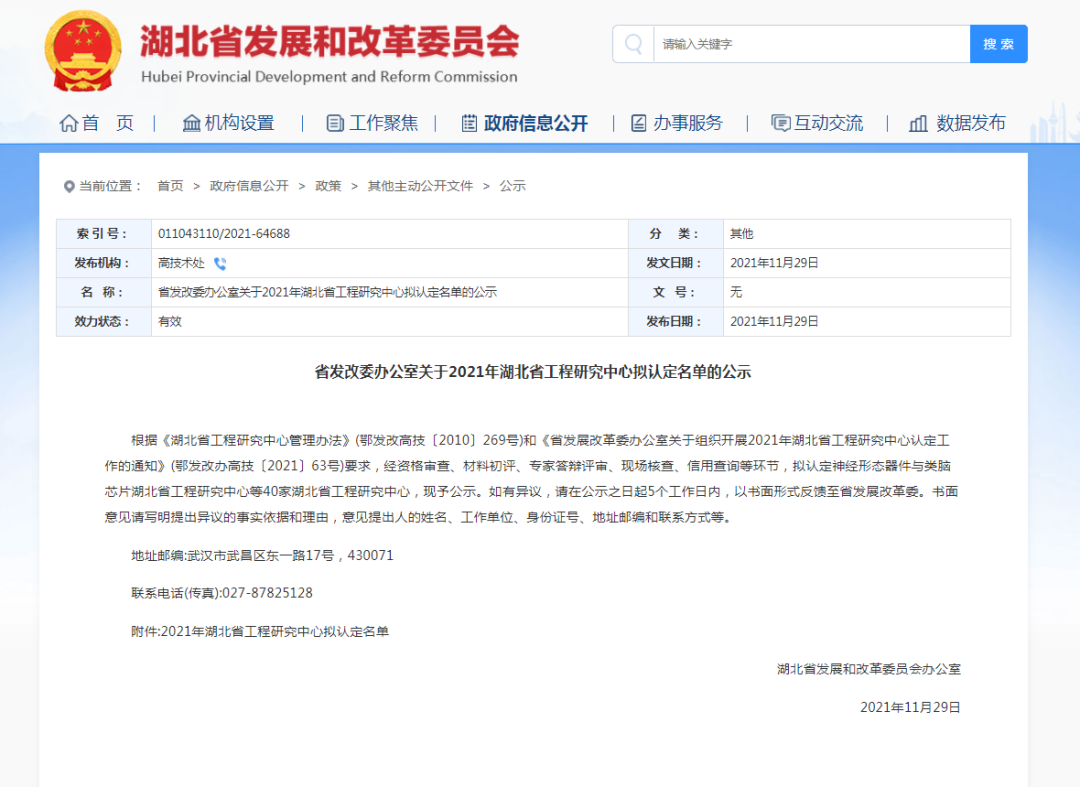The image size is (1080, 787).
Task: Click the chat icon beside 互动交流
Action: tap(780, 123)
